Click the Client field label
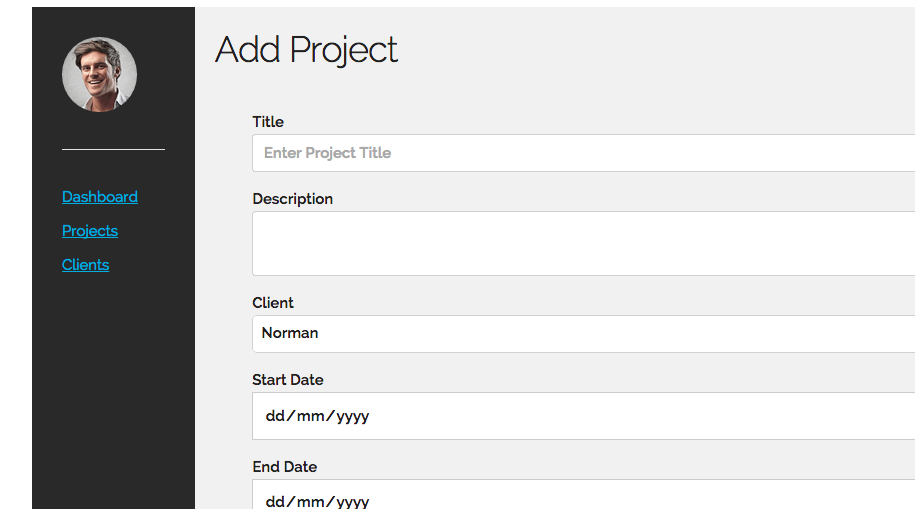 pyautogui.click(x=273, y=302)
